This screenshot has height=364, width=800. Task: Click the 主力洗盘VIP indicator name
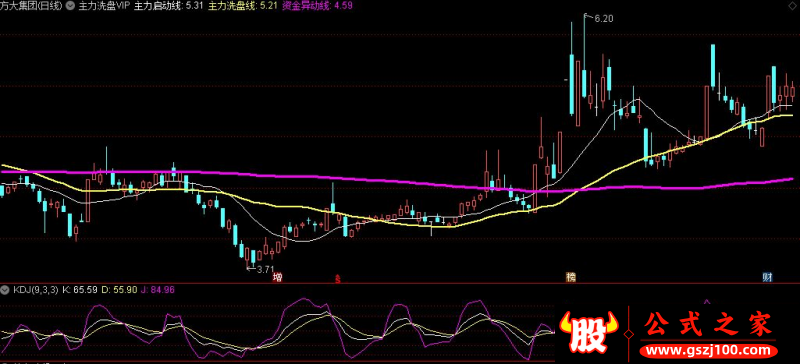104,6
